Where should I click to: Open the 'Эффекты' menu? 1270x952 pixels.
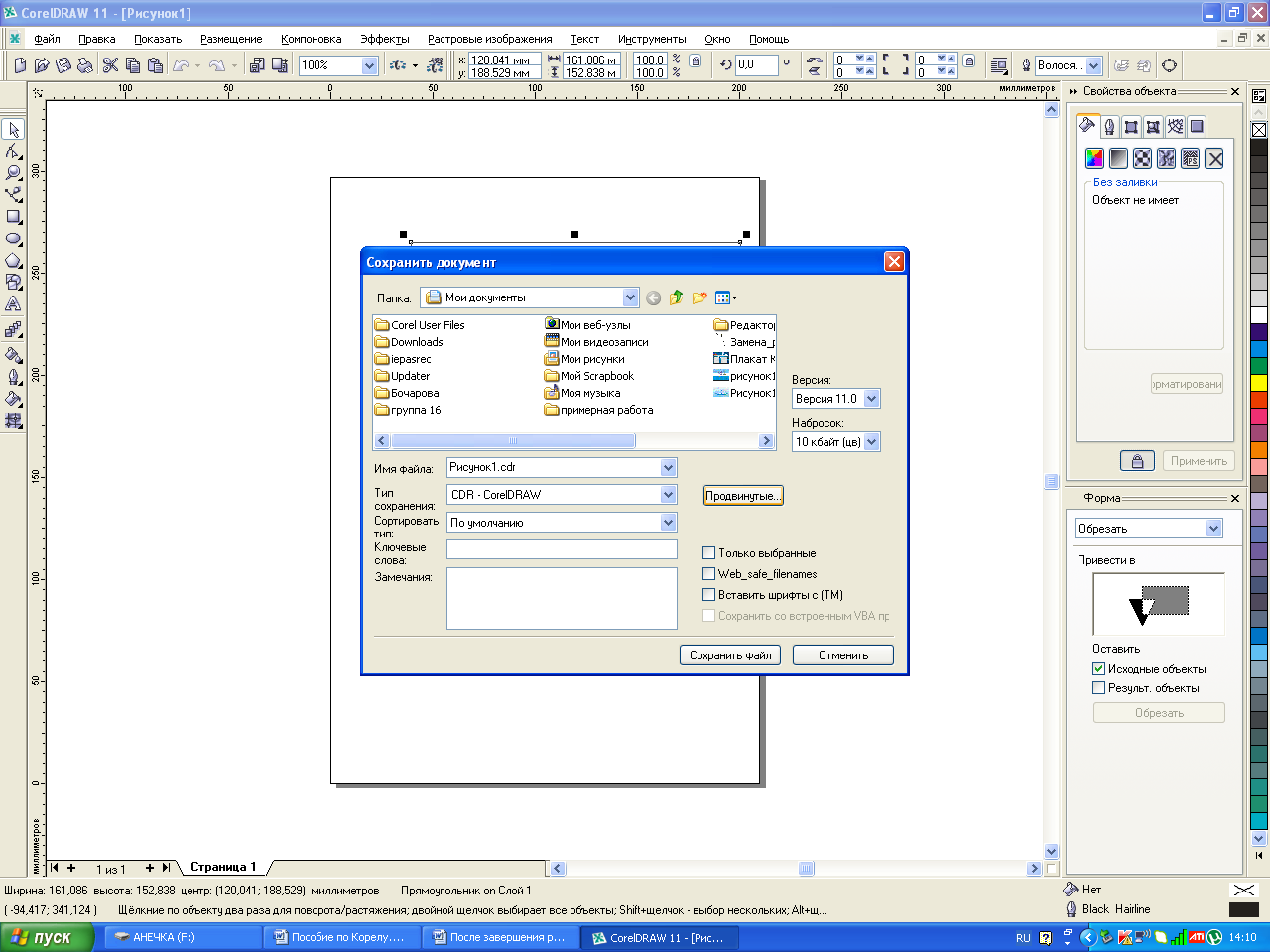[384, 39]
